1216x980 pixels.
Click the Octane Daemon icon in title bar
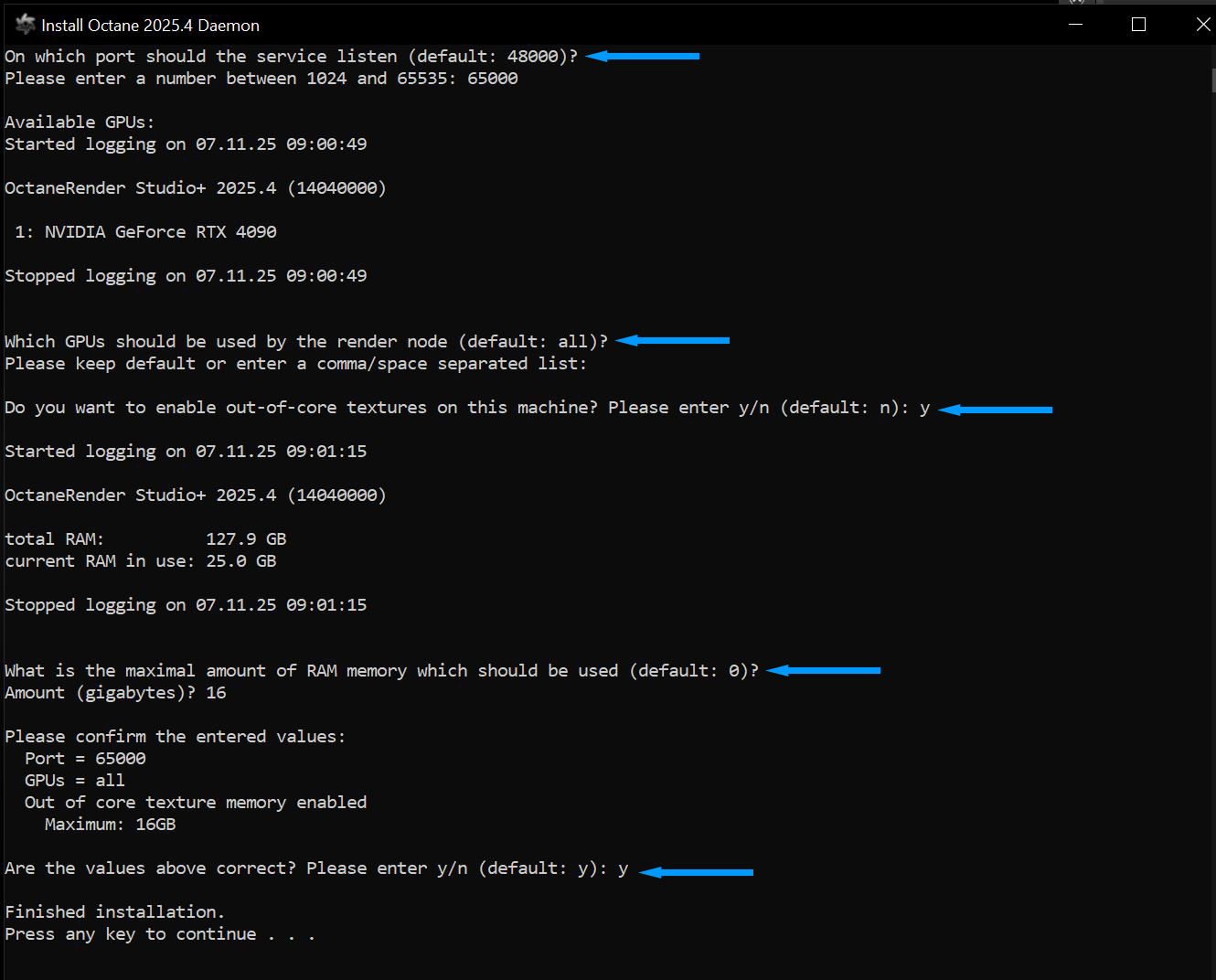[x=25, y=25]
